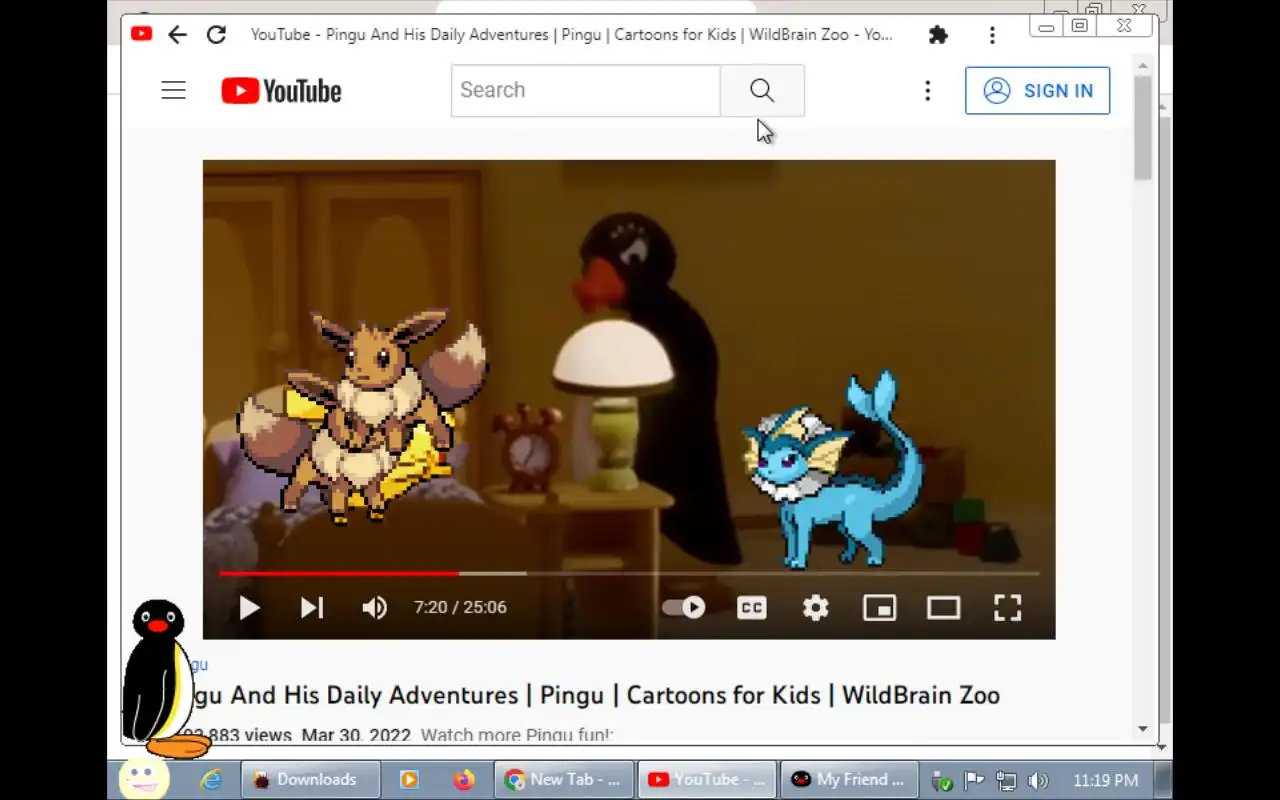The image size is (1280, 800).
Task: Open the network tray icon
Action: point(1006,781)
